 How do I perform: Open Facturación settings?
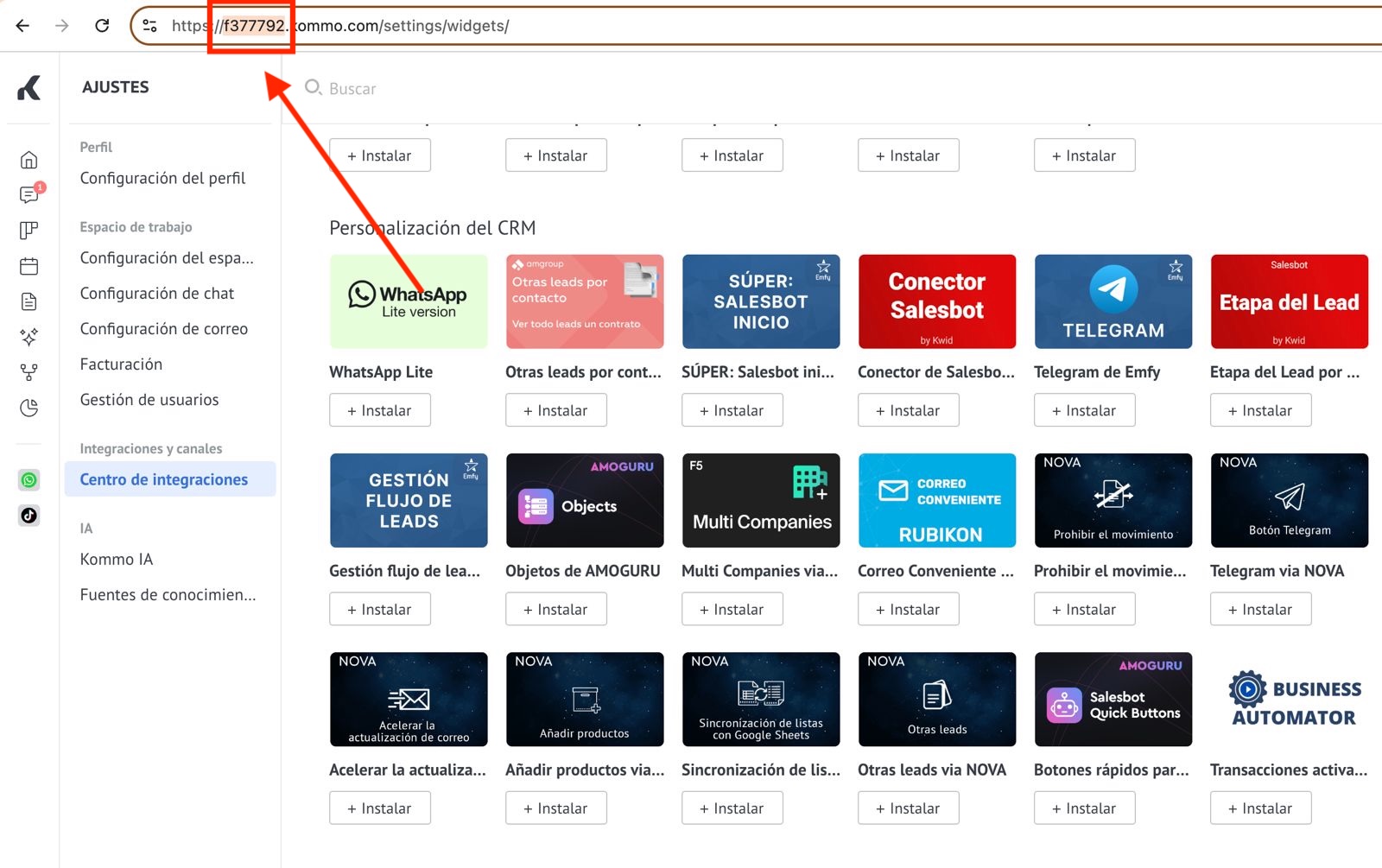coord(121,364)
